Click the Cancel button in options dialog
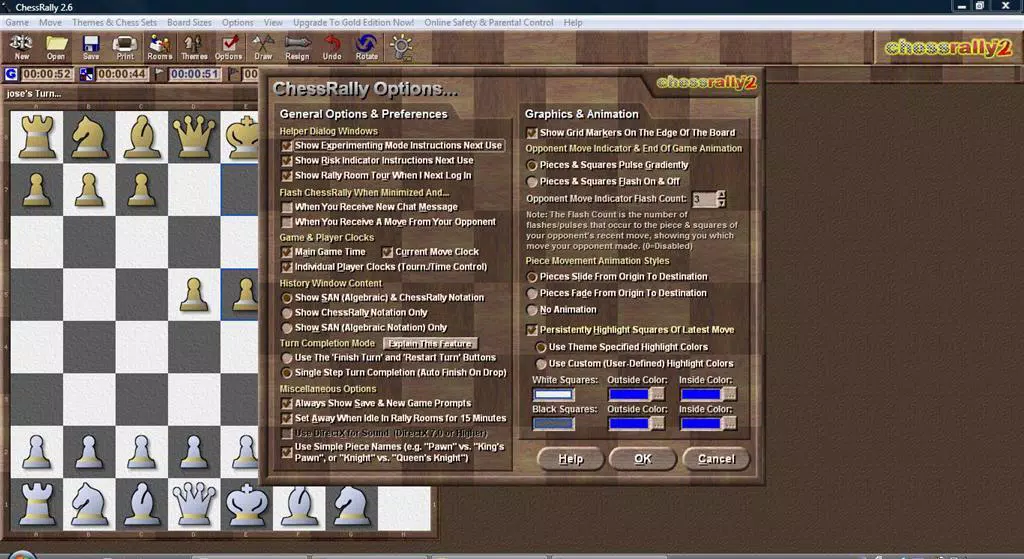This screenshot has height=559, width=1024. [x=716, y=458]
